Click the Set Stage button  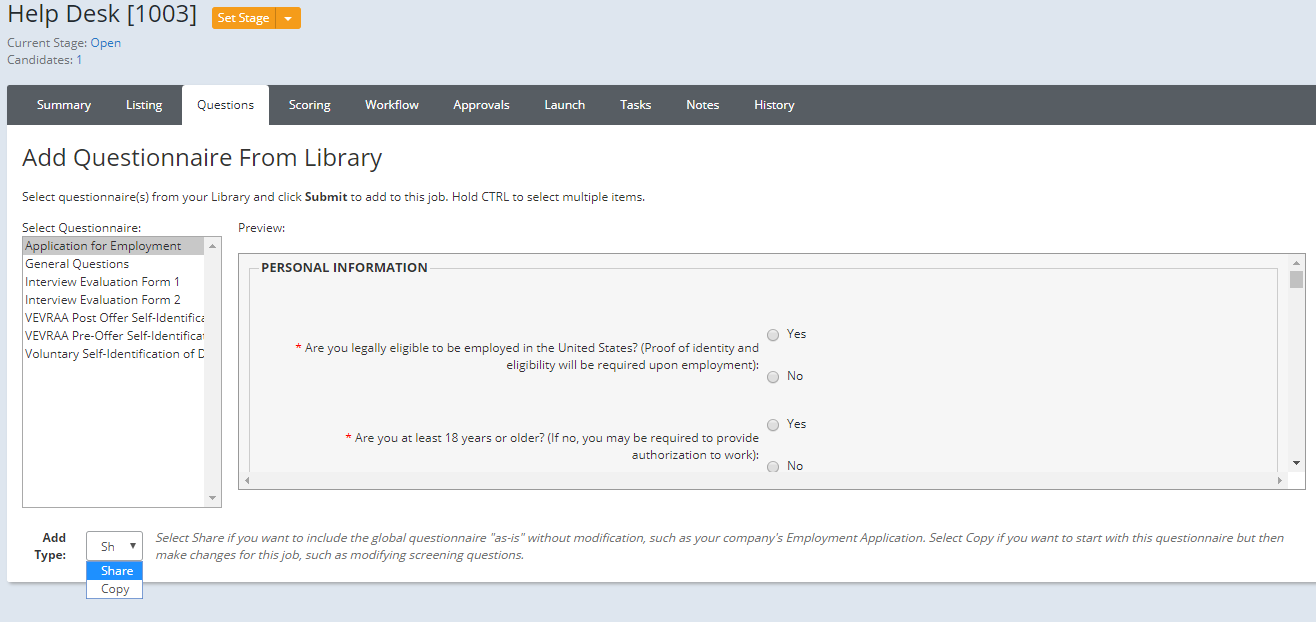tap(243, 18)
